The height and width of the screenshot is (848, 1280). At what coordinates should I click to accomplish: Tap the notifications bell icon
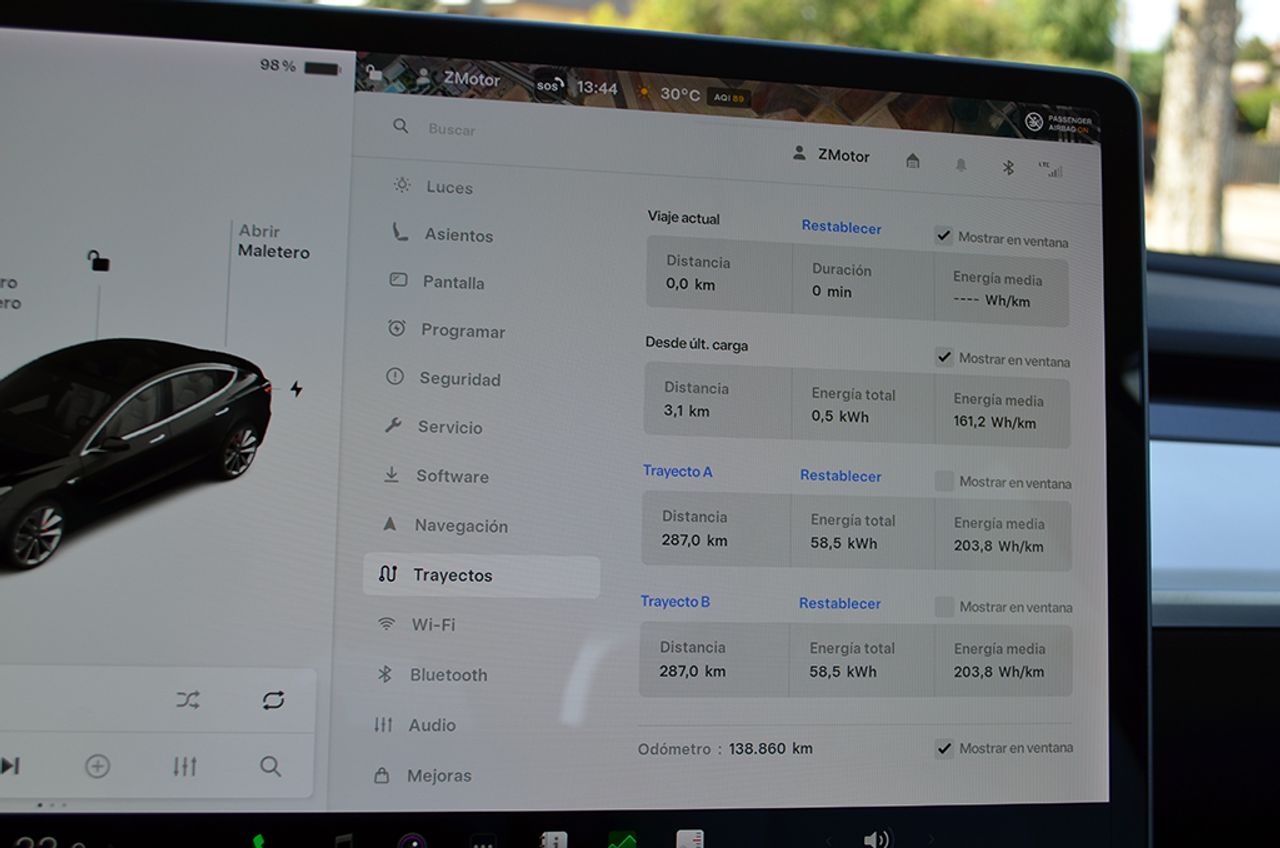point(961,165)
